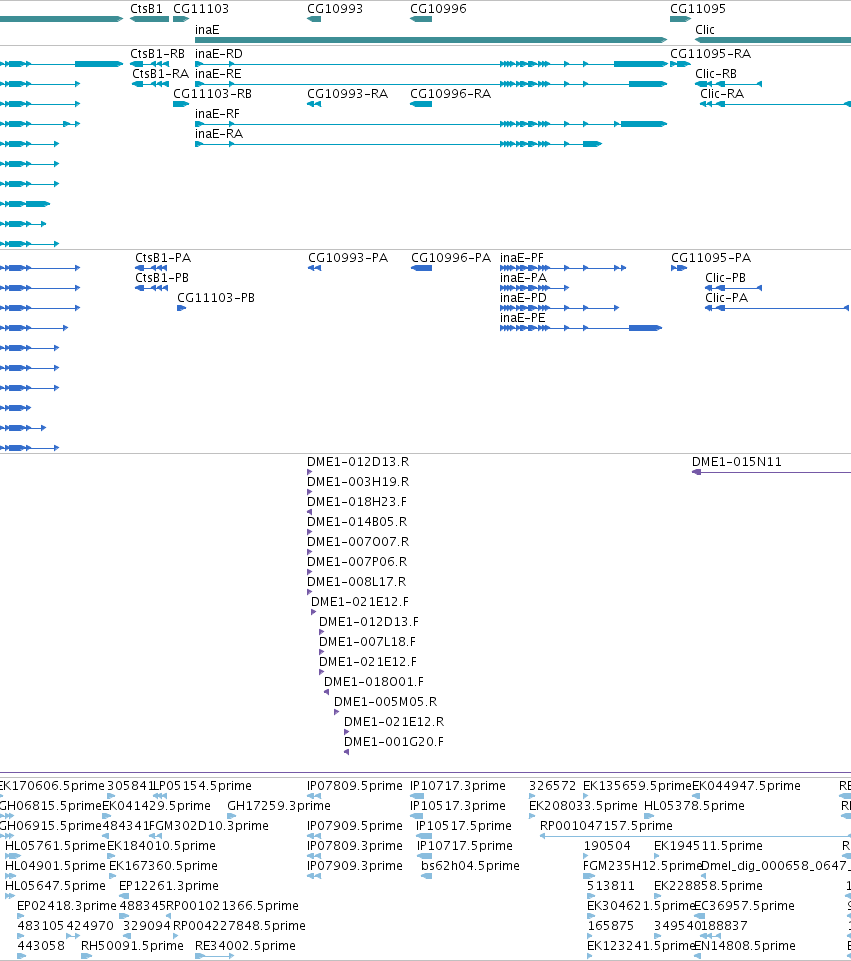
Task: Select the Clic gene label
Action: pyautogui.click(x=705, y=29)
